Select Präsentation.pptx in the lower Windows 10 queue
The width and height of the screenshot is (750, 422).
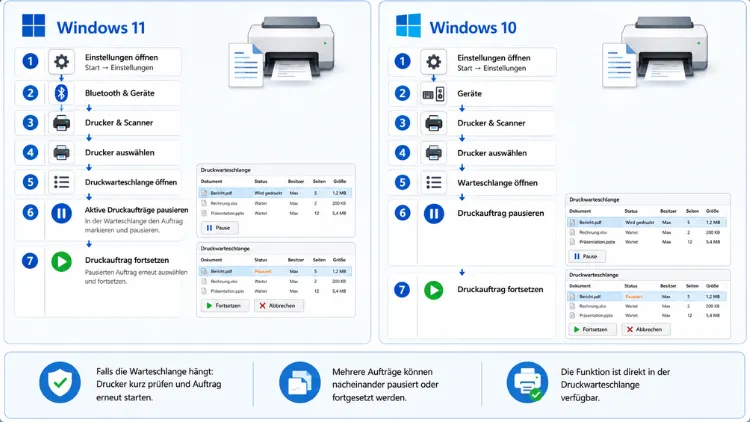tap(647, 316)
